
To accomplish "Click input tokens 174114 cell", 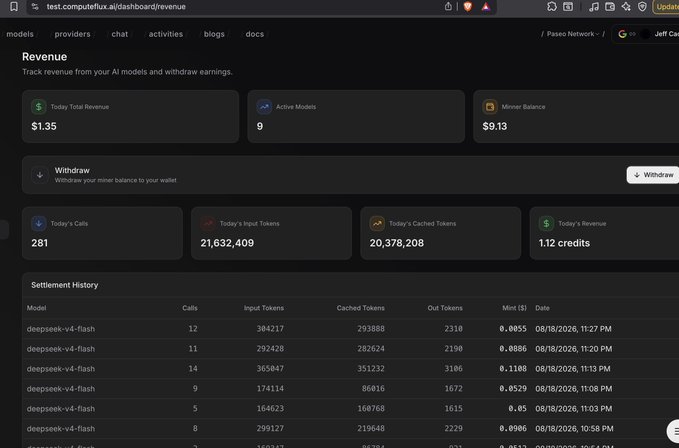I will pyautogui.click(x=270, y=388).
